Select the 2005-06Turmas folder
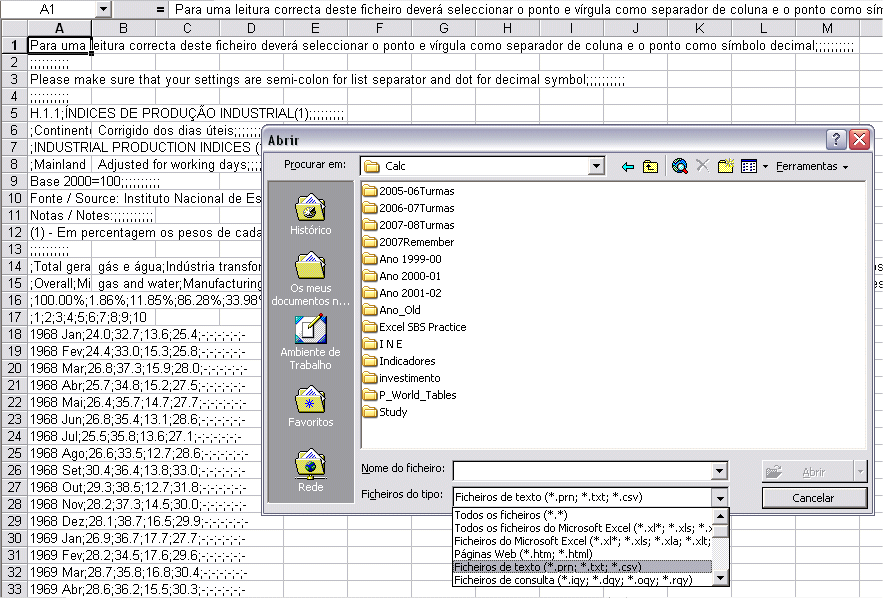This screenshot has height=598, width=883. 409,191
